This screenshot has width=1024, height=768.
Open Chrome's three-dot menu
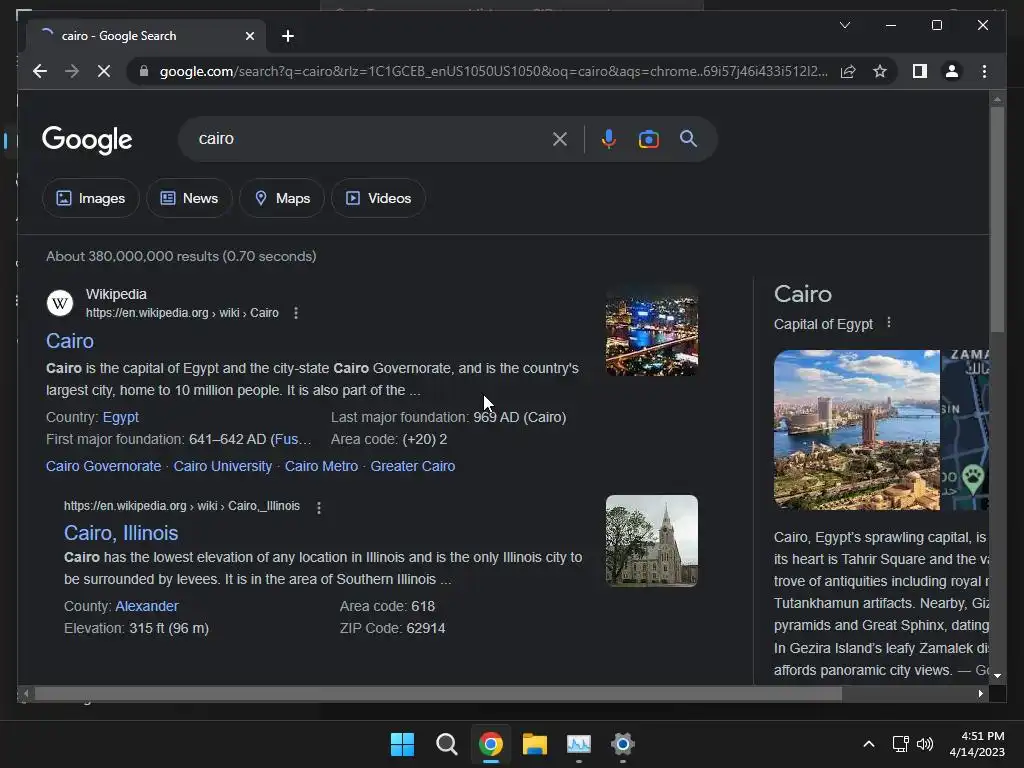[x=985, y=71]
